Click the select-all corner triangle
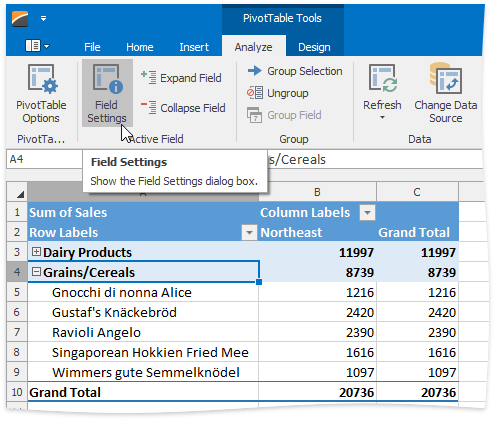This screenshot has width=496, height=421. point(20,194)
